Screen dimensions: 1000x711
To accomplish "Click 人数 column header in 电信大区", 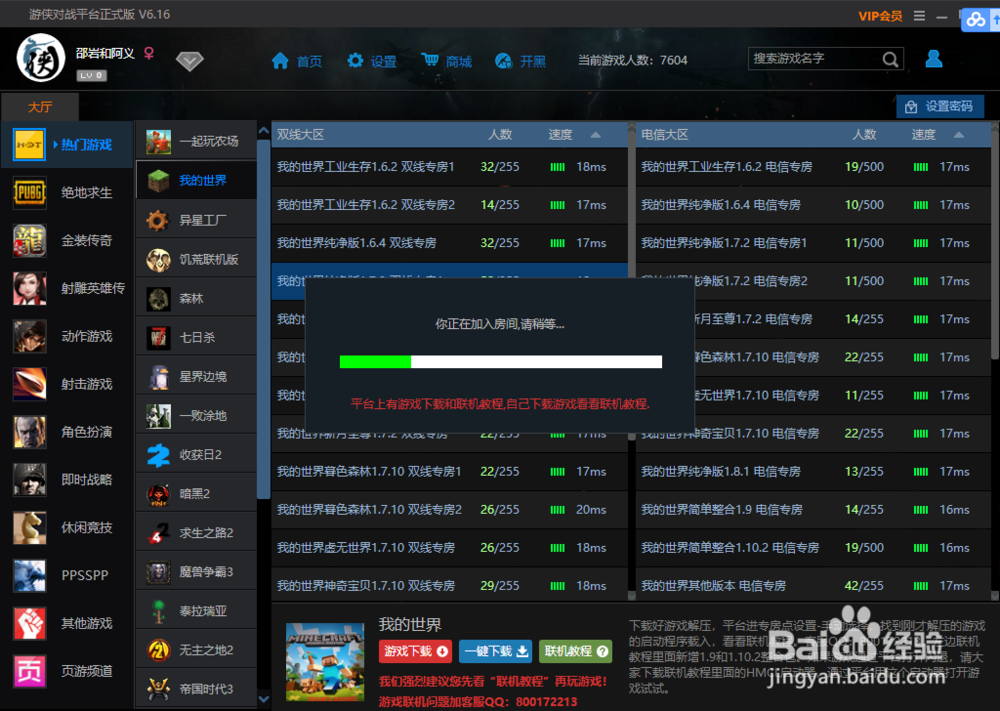I will tap(864, 135).
